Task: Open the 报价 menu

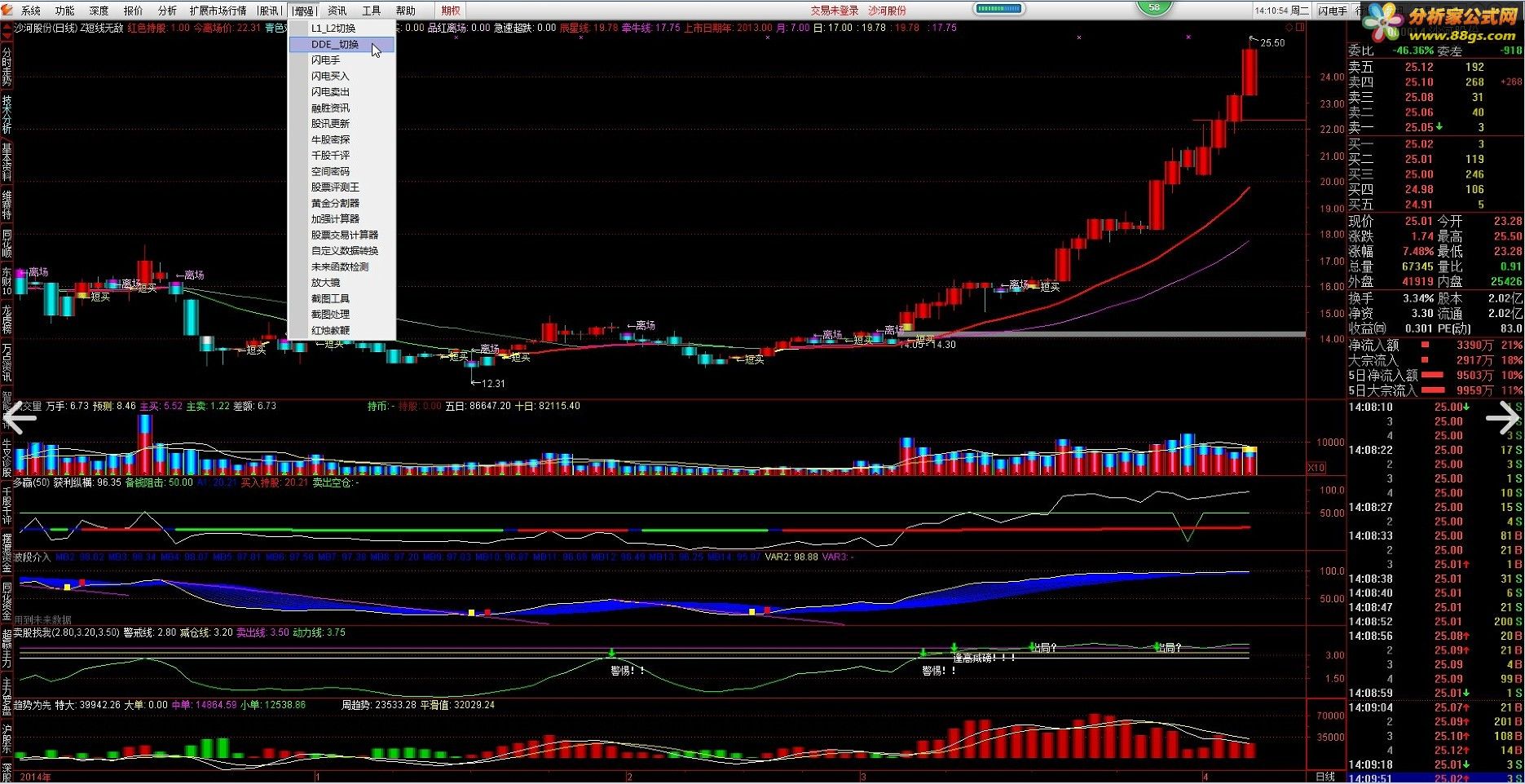Action: 133,11
